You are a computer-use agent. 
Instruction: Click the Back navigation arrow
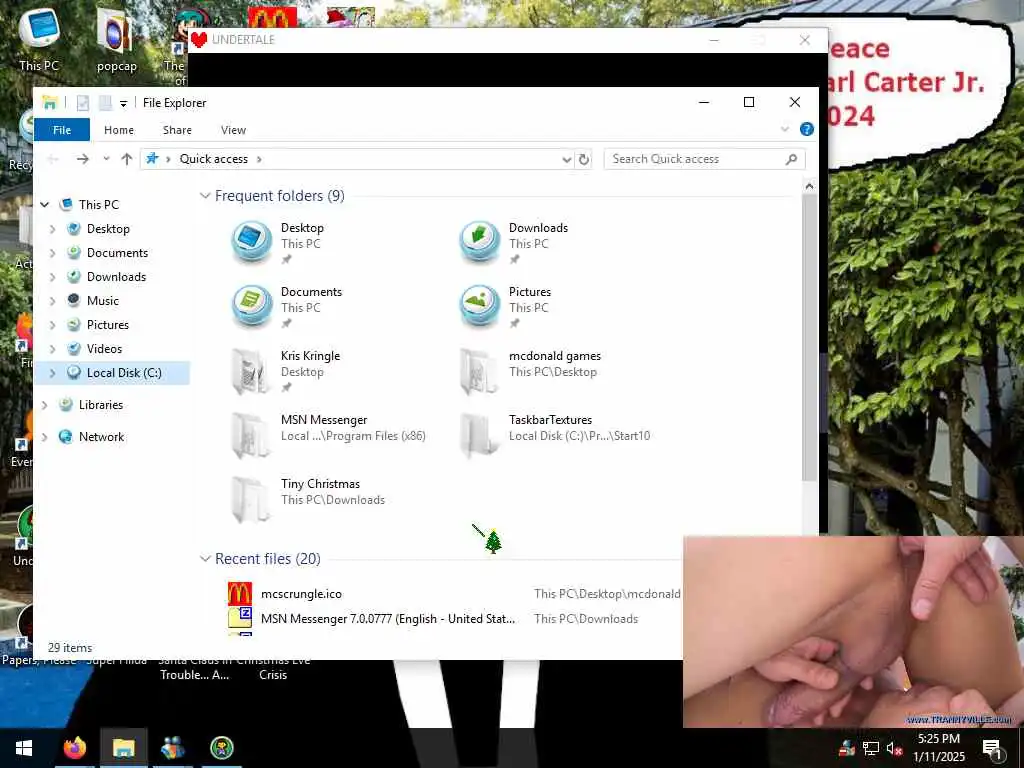[x=53, y=159]
